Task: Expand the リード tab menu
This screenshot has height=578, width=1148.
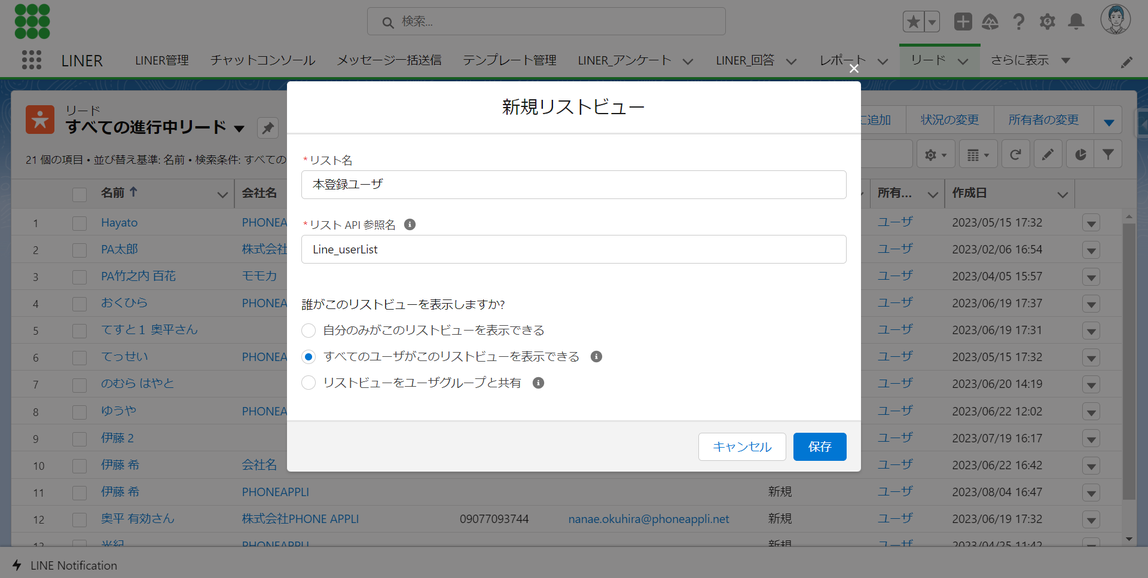Action: click(964, 62)
